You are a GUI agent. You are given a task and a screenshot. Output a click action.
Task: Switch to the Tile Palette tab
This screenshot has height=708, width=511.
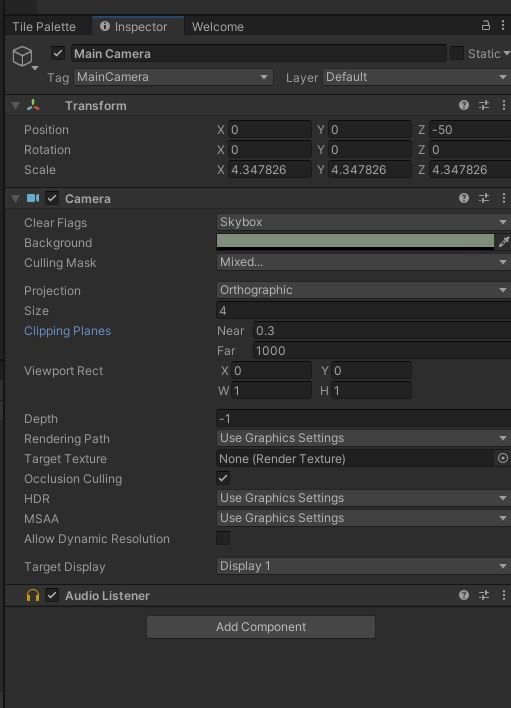click(44, 27)
